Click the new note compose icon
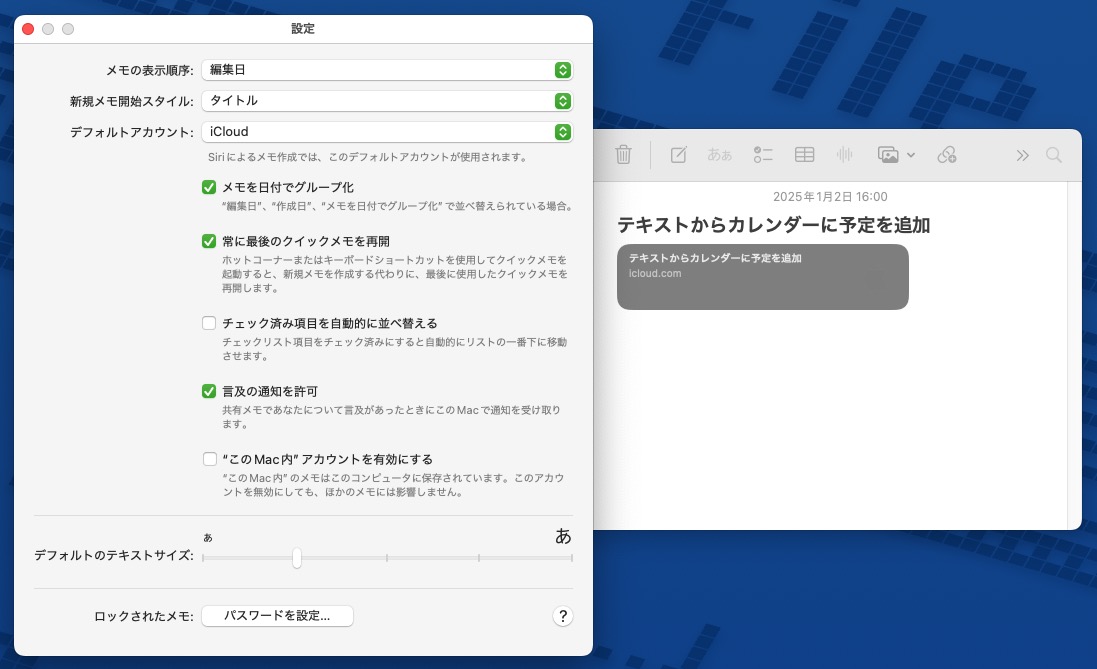 (678, 155)
